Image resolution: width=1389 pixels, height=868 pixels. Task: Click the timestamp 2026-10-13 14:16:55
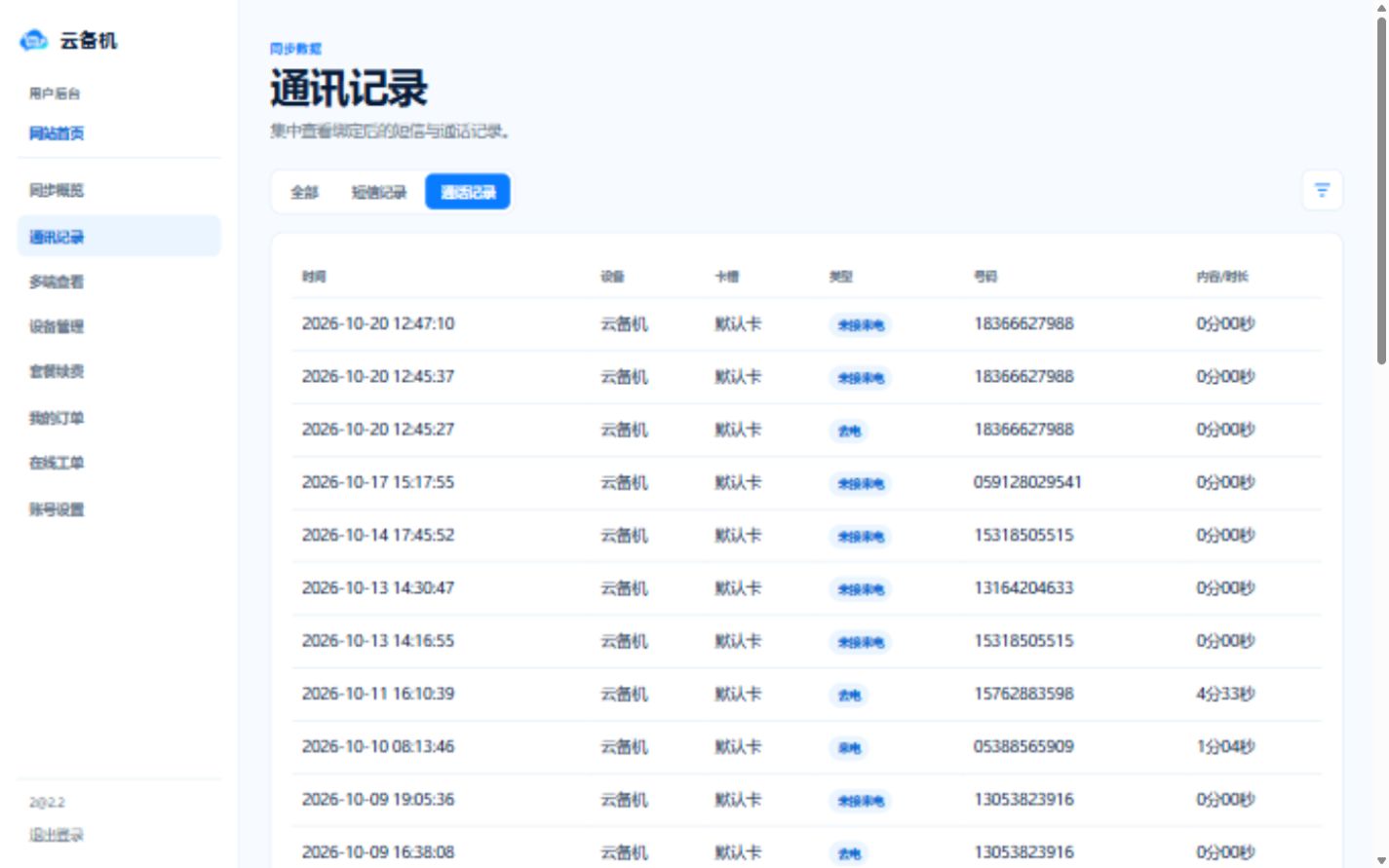378,640
